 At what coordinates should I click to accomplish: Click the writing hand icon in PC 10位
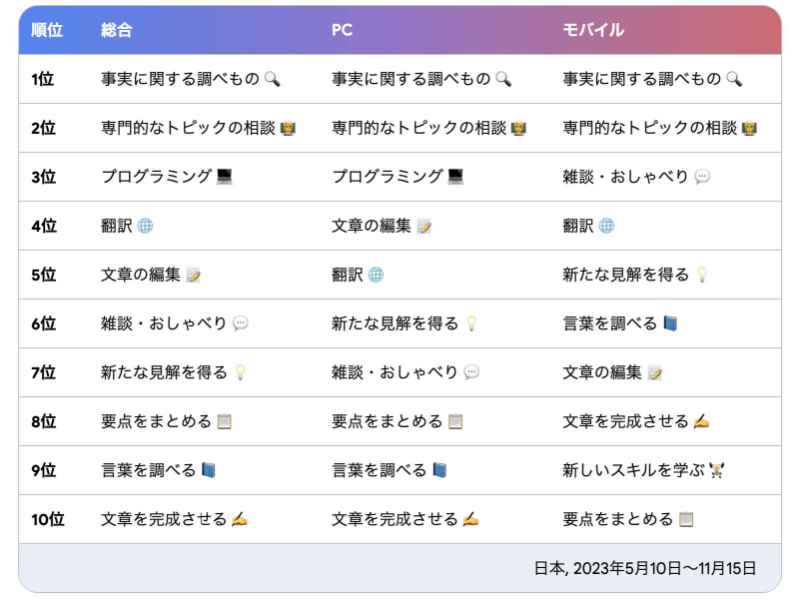coord(470,519)
